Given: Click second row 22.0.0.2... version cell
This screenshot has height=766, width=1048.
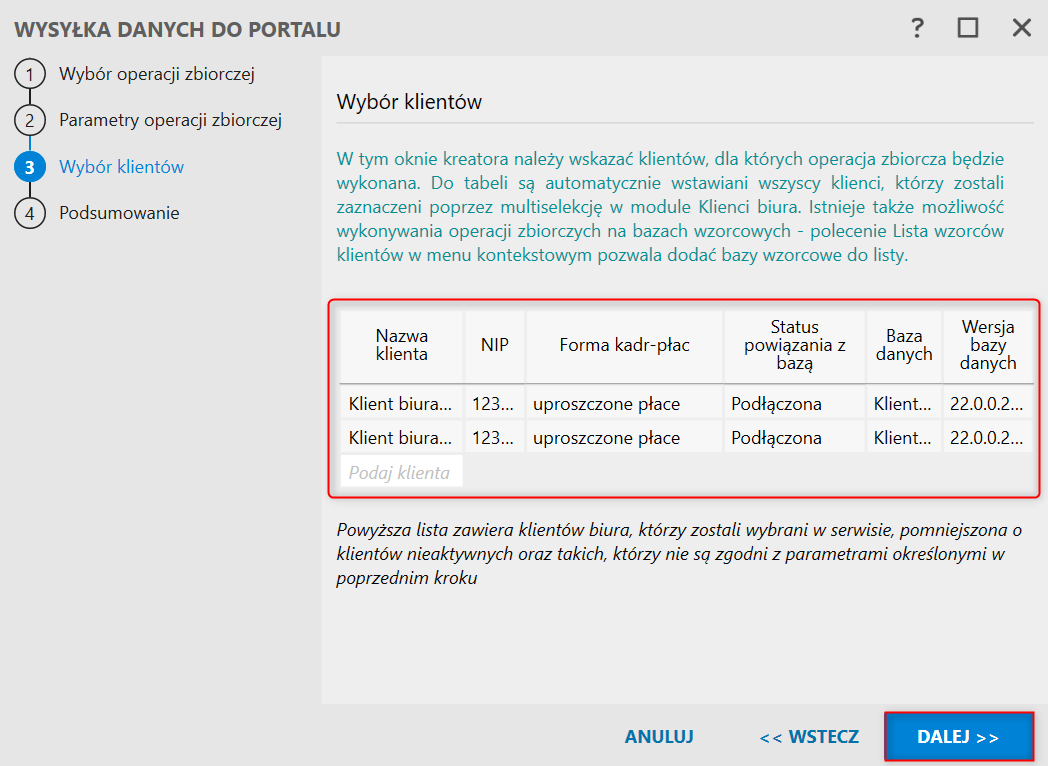Looking at the screenshot, I should coord(988,438).
